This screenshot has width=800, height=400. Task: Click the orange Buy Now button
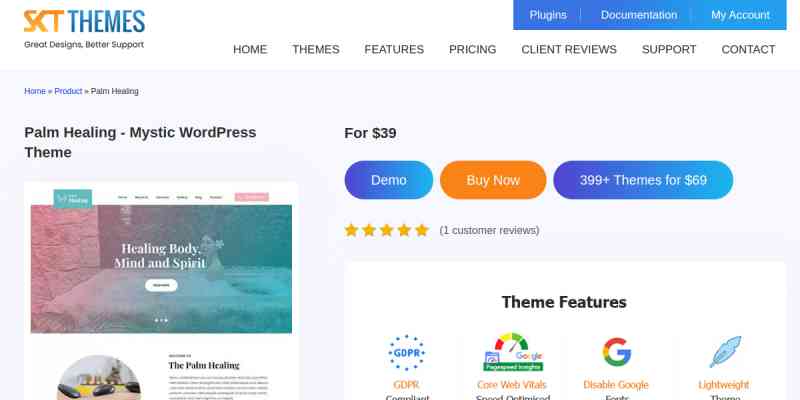tap(493, 180)
